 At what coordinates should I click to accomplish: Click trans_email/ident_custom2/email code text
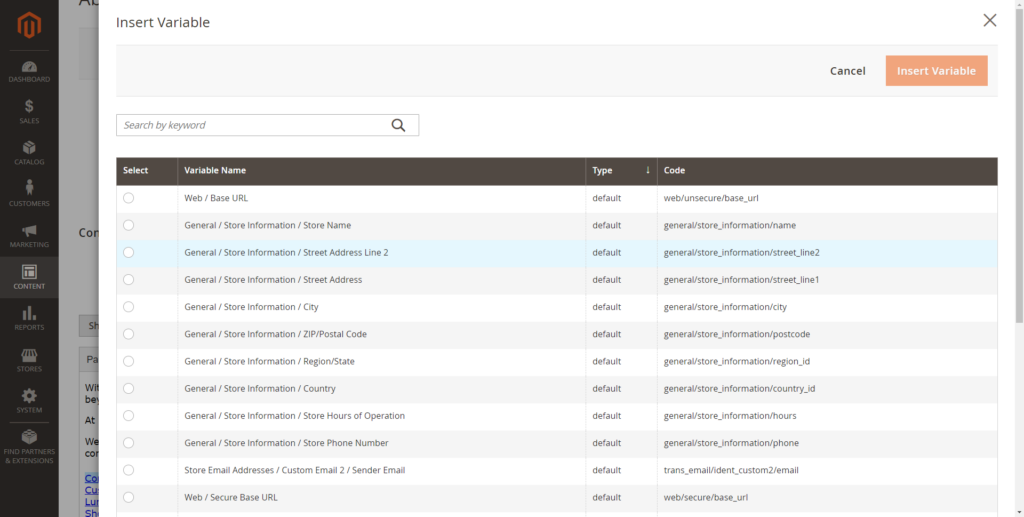coord(731,470)
